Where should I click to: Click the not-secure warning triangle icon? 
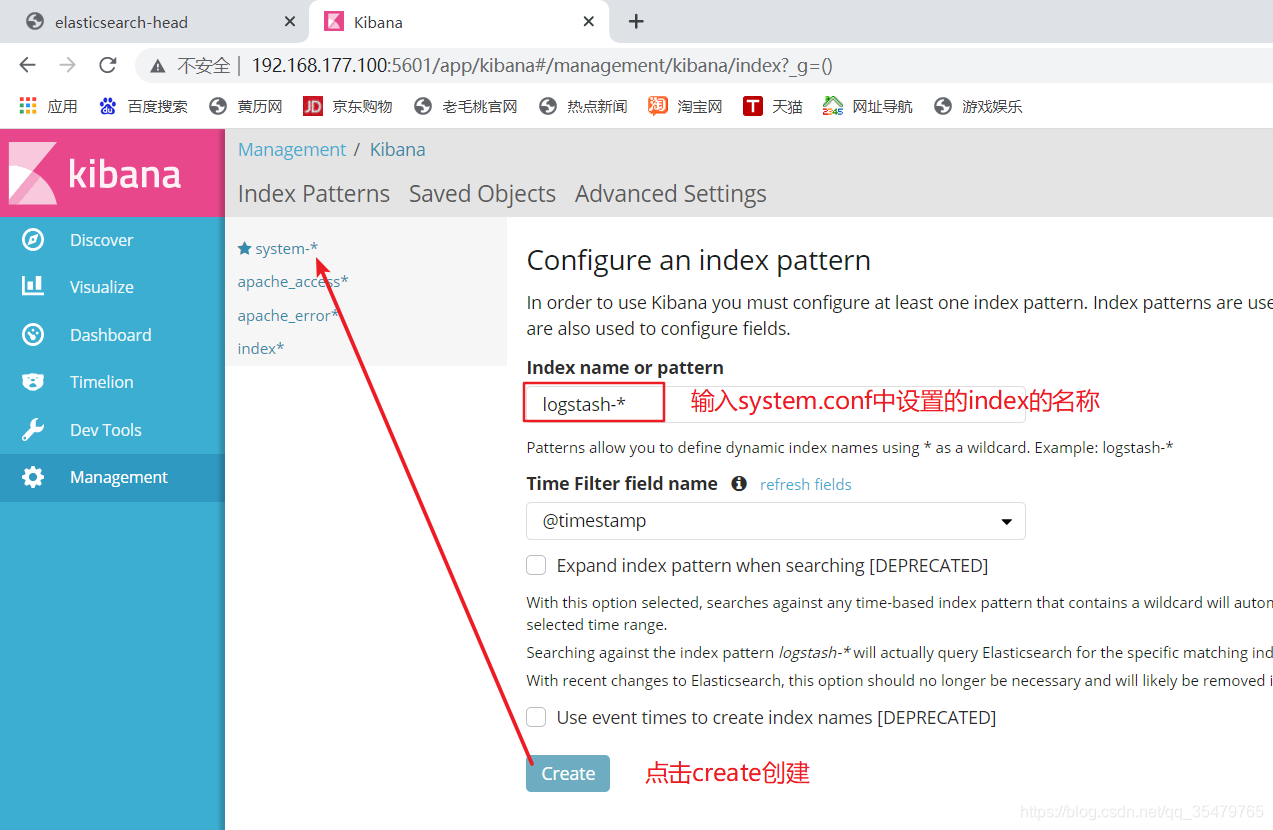coord(157,66)
